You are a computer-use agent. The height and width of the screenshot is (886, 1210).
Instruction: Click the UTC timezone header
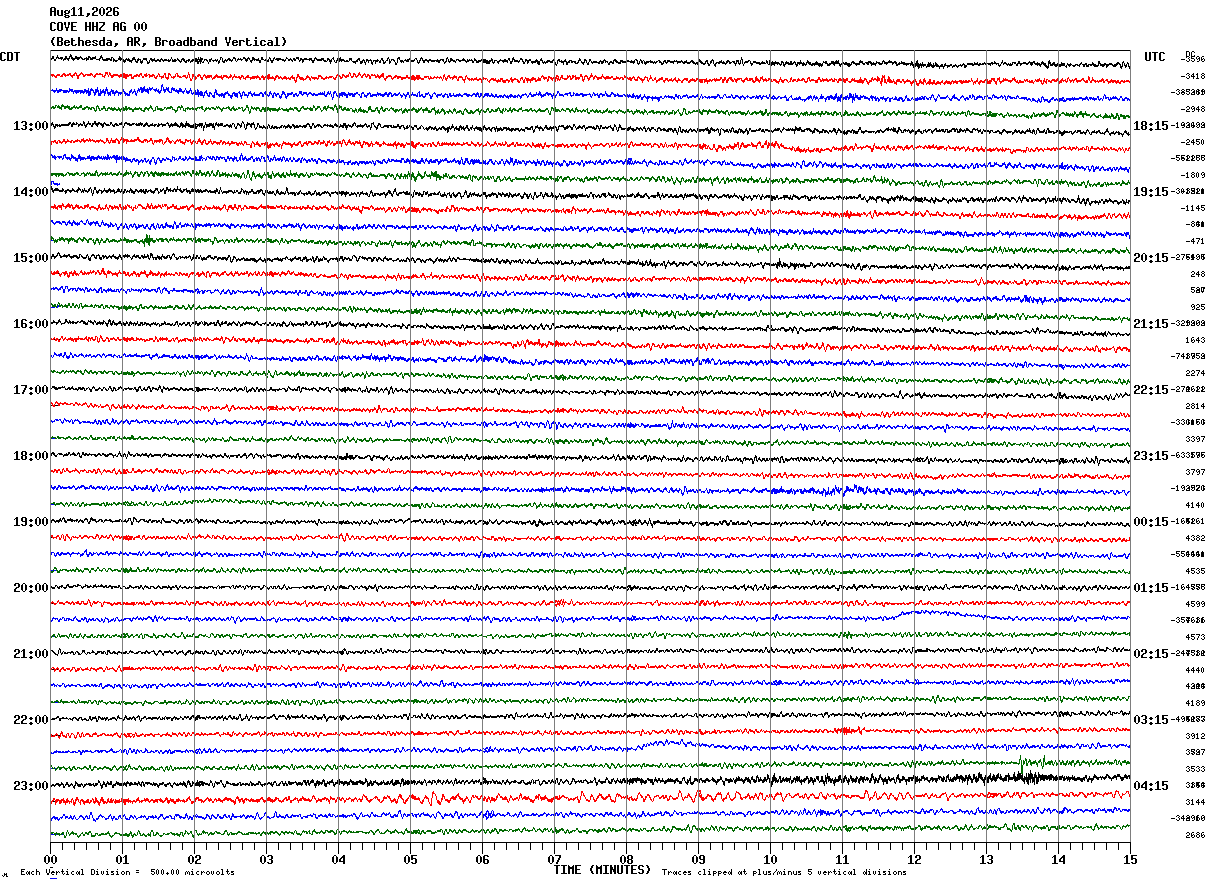(1155, 57)
